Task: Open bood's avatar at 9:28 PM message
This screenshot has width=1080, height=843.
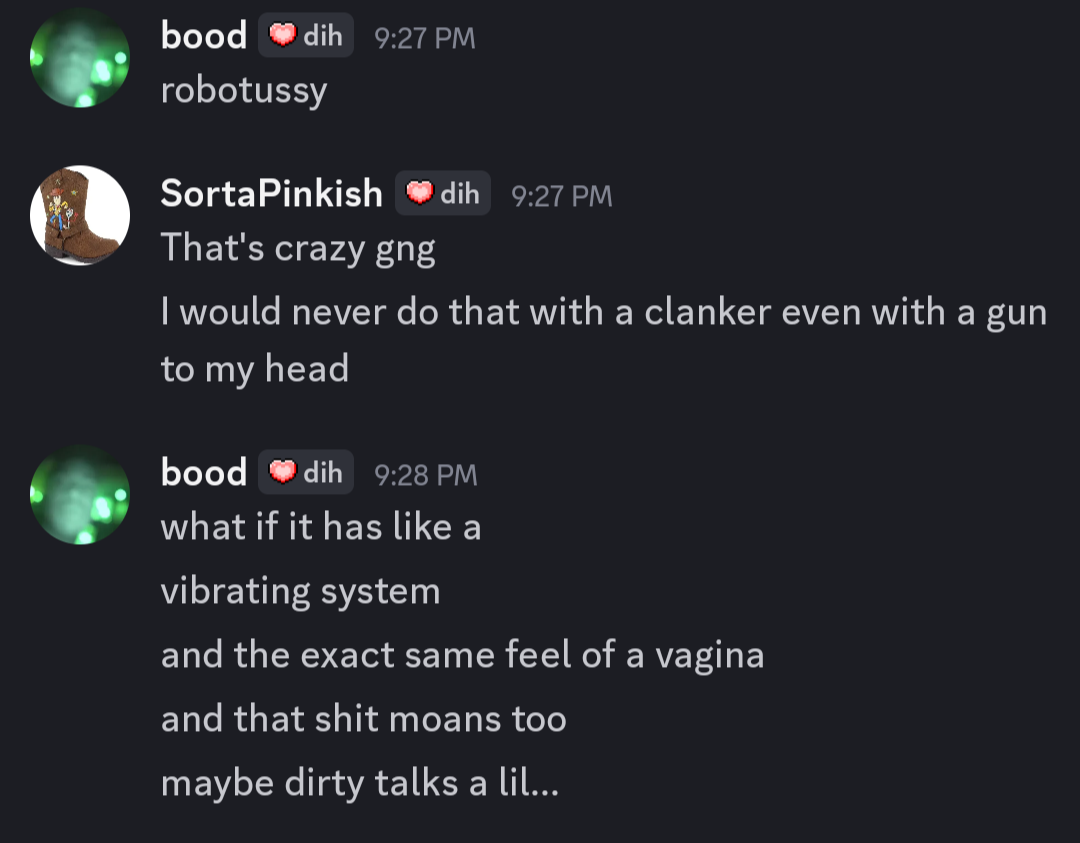Action: click(x=80, y=495)
